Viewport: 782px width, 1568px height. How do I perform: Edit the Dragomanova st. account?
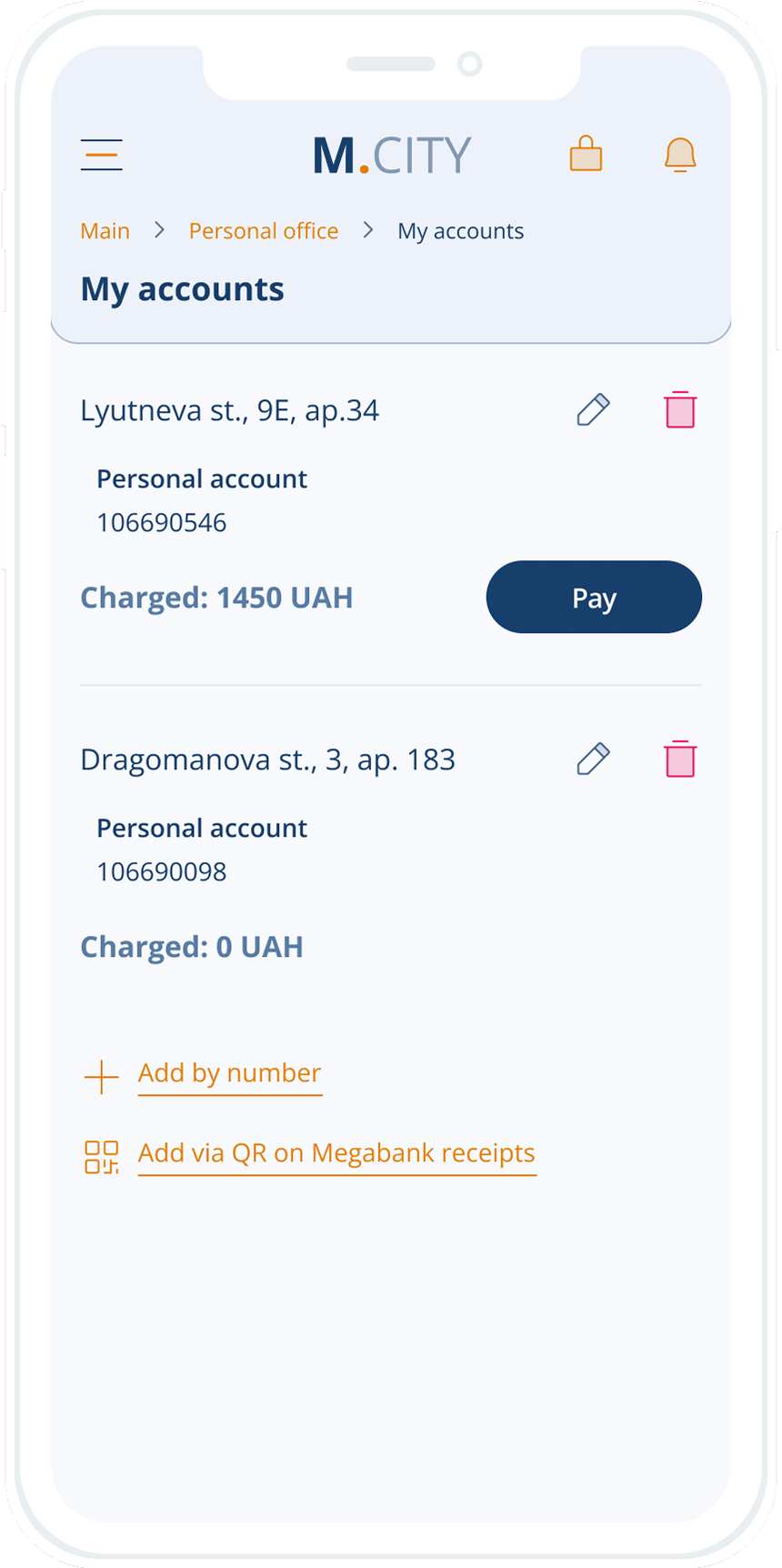pos(593,759)
